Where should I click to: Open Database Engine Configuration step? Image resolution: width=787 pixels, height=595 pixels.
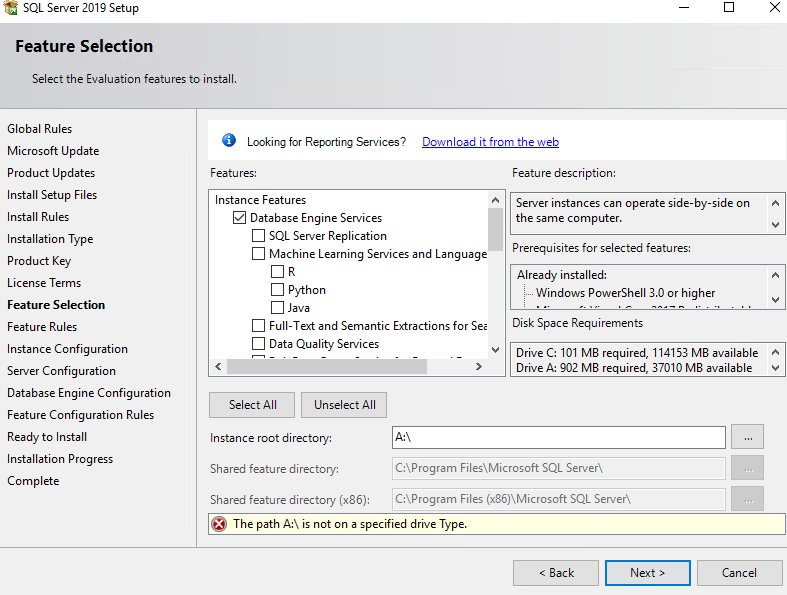[89, 393]
